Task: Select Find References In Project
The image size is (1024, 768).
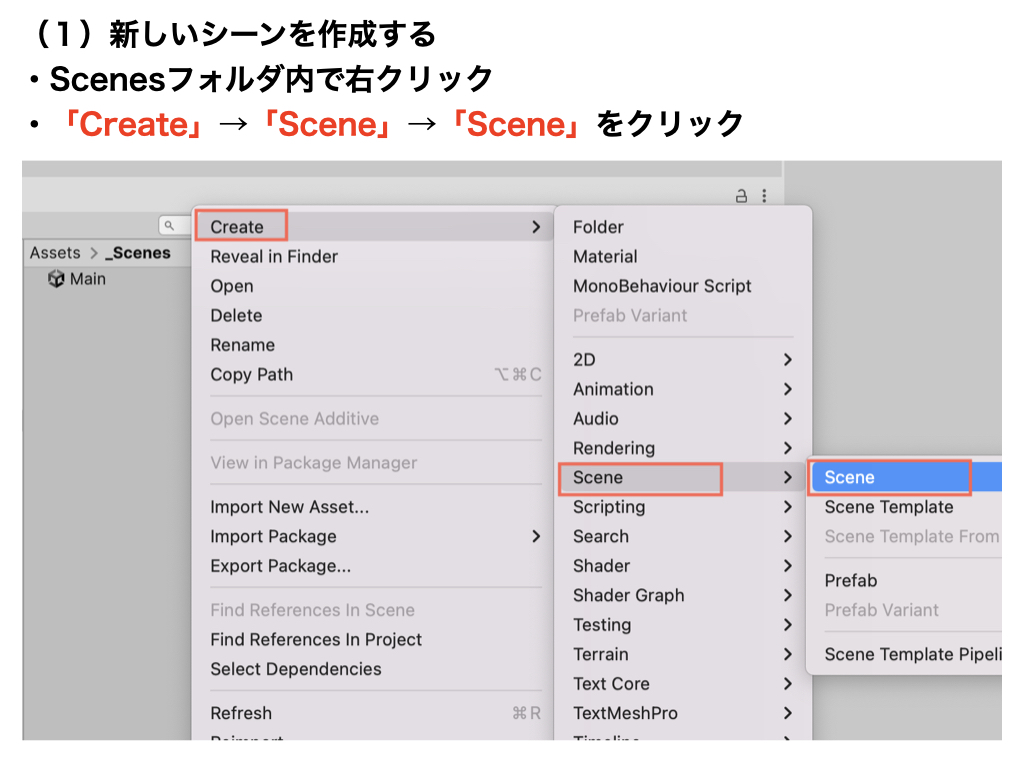Action: [x=316, y=639]
